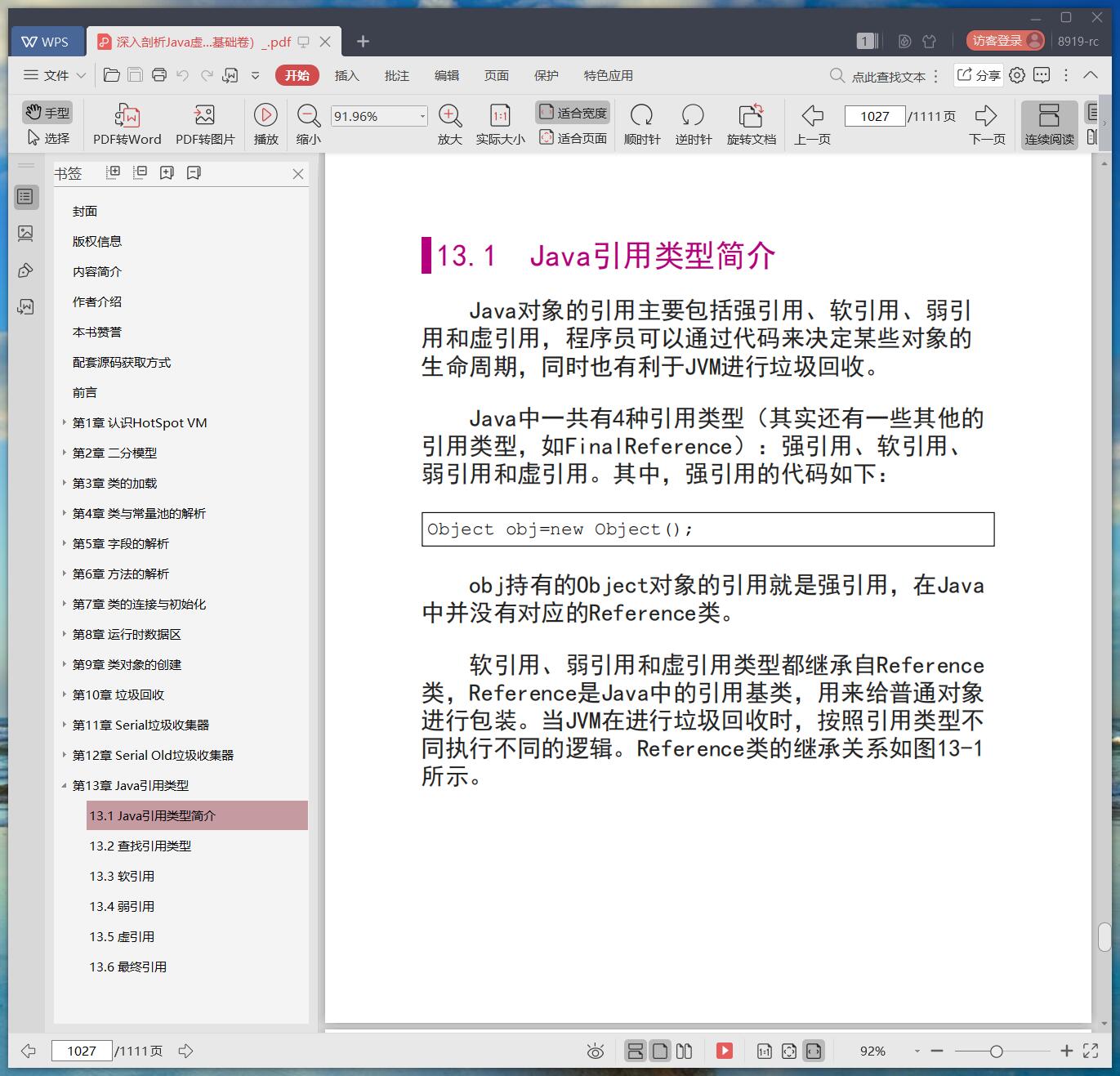Switch to the 批注 tab

click(396, 75)
